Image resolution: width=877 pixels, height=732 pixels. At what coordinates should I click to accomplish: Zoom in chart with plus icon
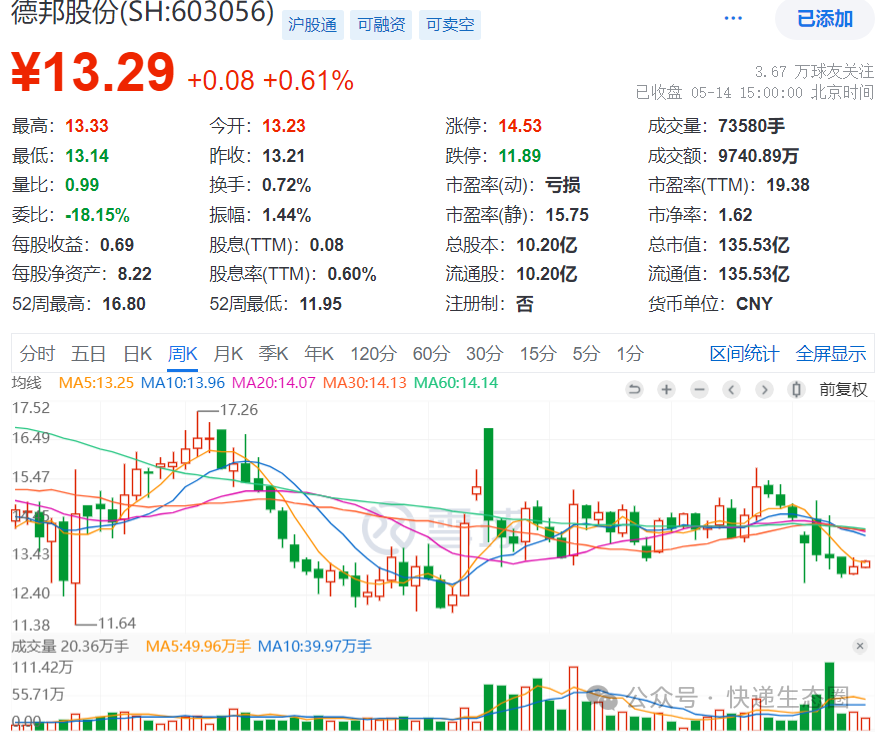point(666,389)
